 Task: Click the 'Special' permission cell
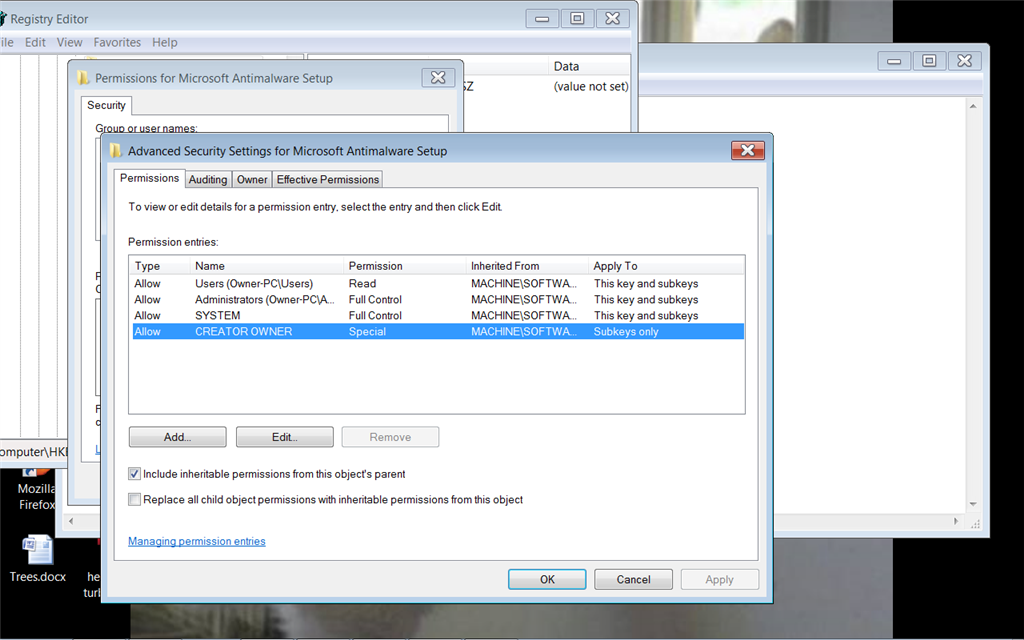point(367,332)
